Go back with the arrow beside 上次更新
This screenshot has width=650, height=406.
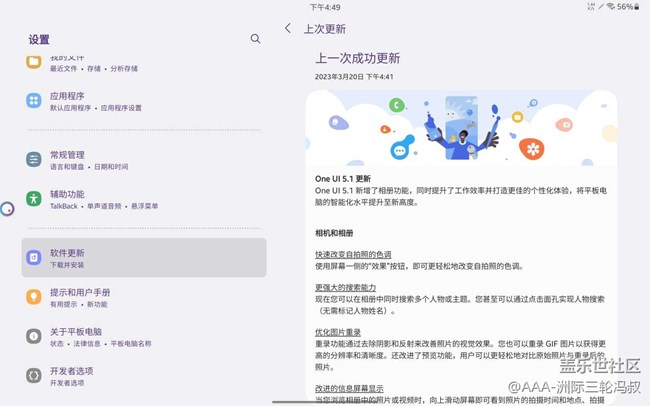click(x=288, y=28)
